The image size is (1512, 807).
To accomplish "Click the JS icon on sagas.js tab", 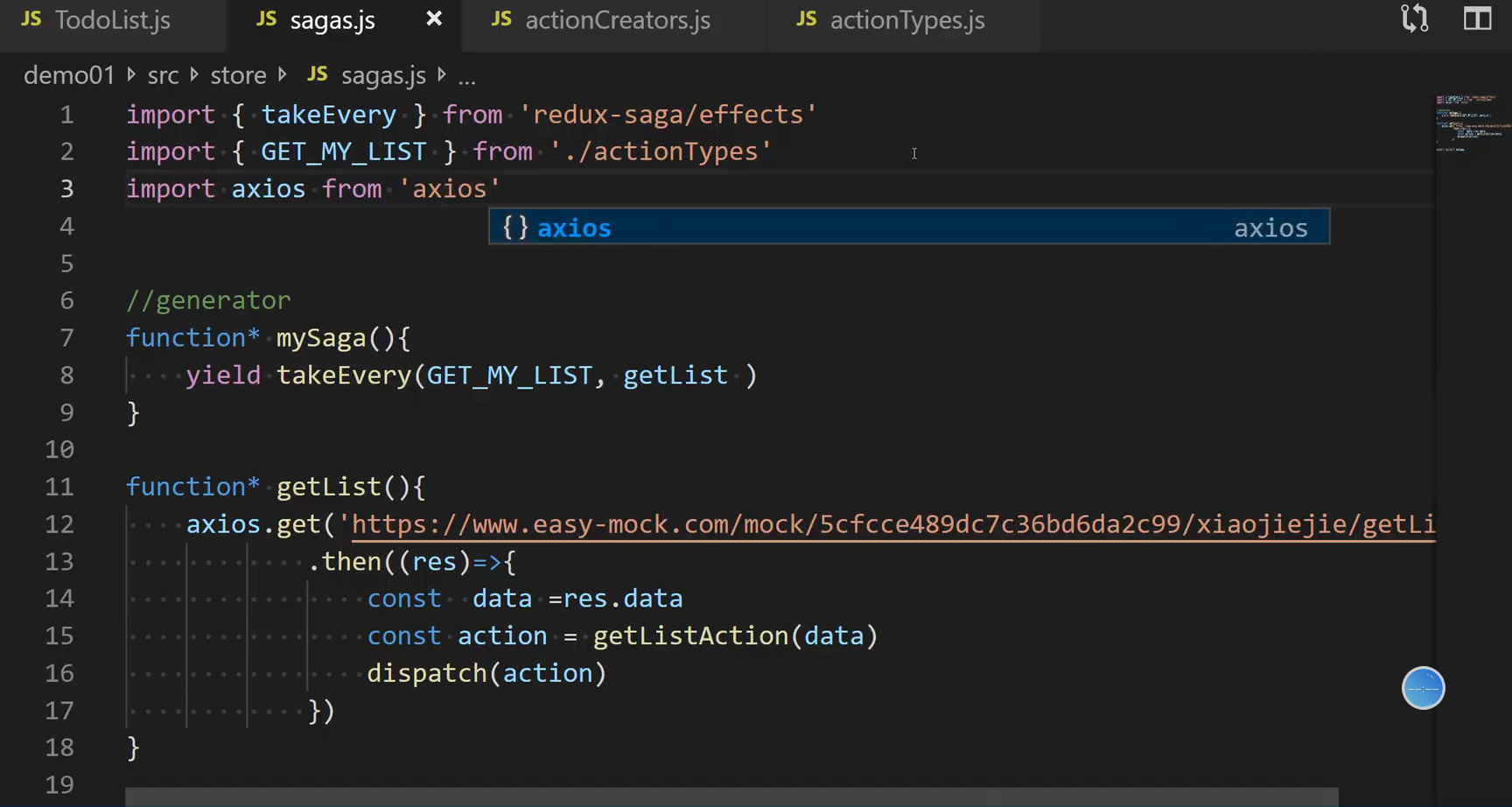I will [x=267, y=19].
